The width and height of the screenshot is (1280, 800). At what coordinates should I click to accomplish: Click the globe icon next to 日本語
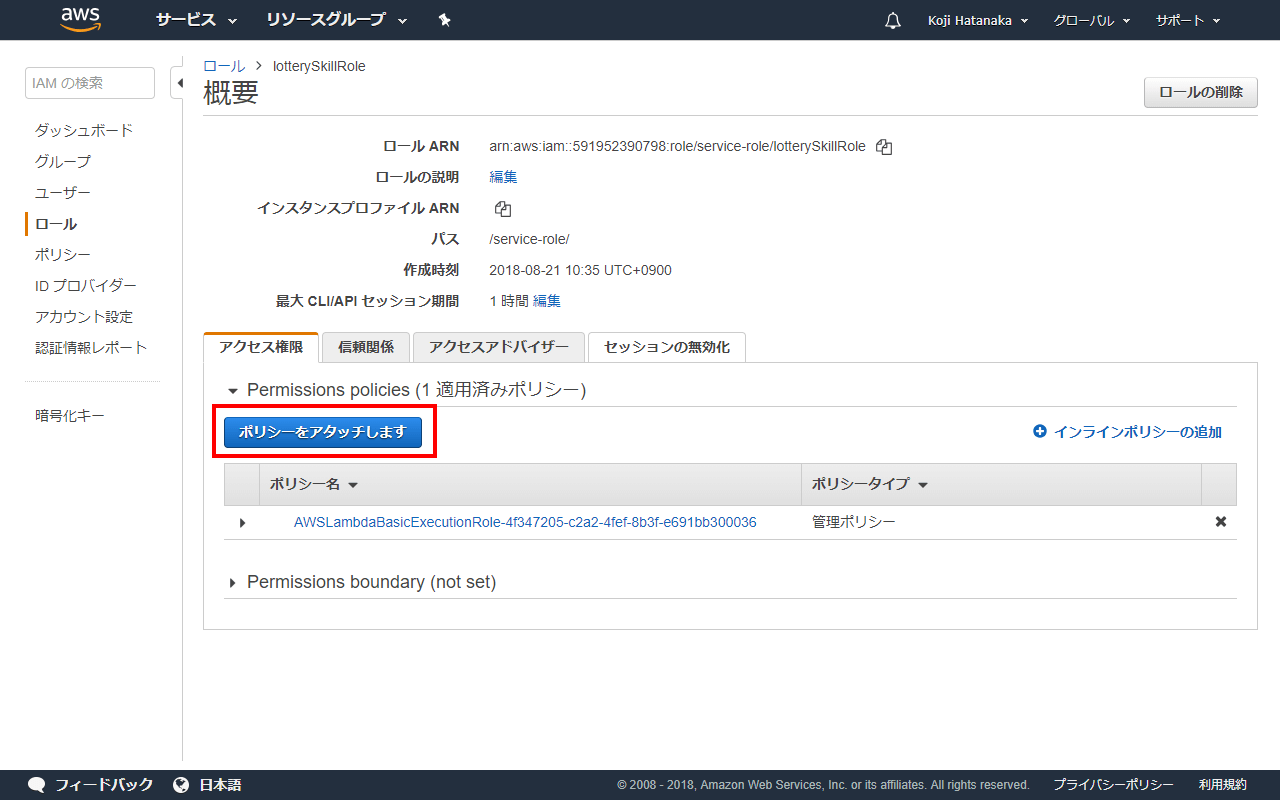[181, 785]
